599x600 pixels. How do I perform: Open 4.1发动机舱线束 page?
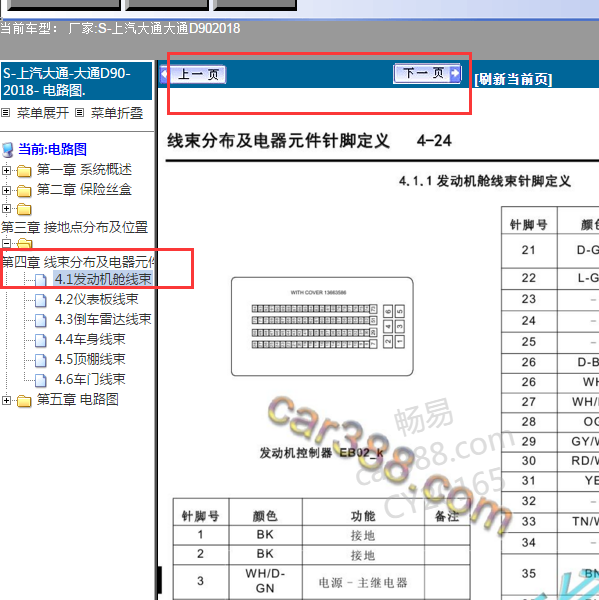103,279
